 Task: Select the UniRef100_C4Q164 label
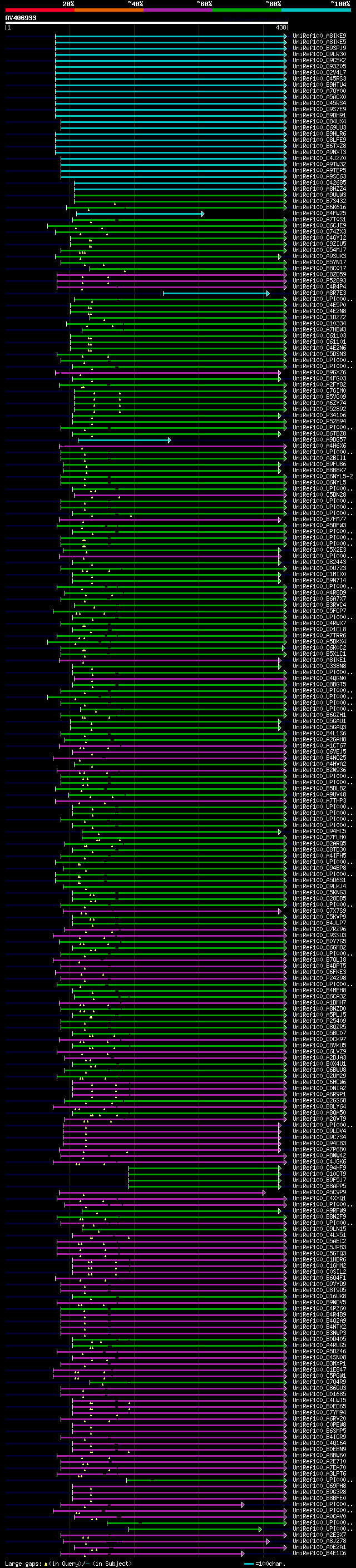click(319, 1443)
